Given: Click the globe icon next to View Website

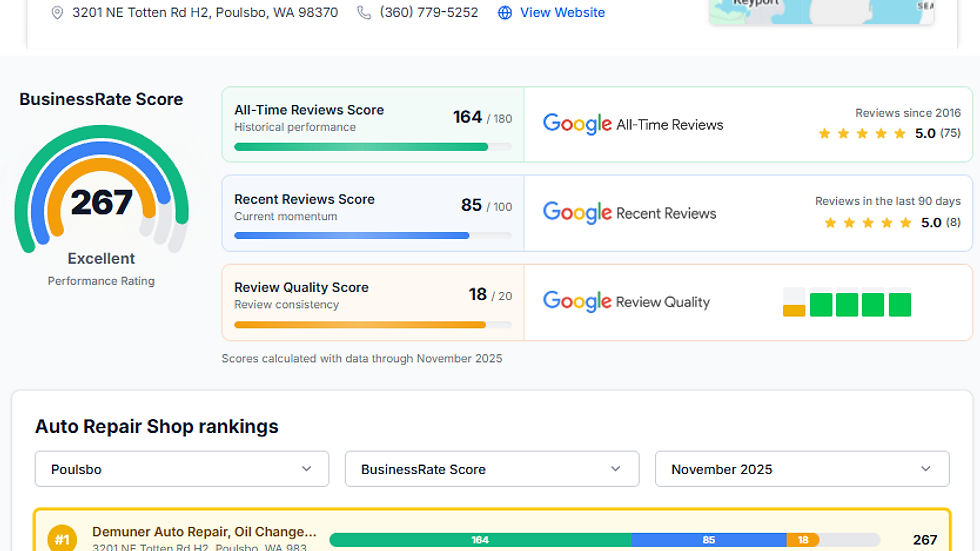Looking at the screenshot, I should 505,12.
